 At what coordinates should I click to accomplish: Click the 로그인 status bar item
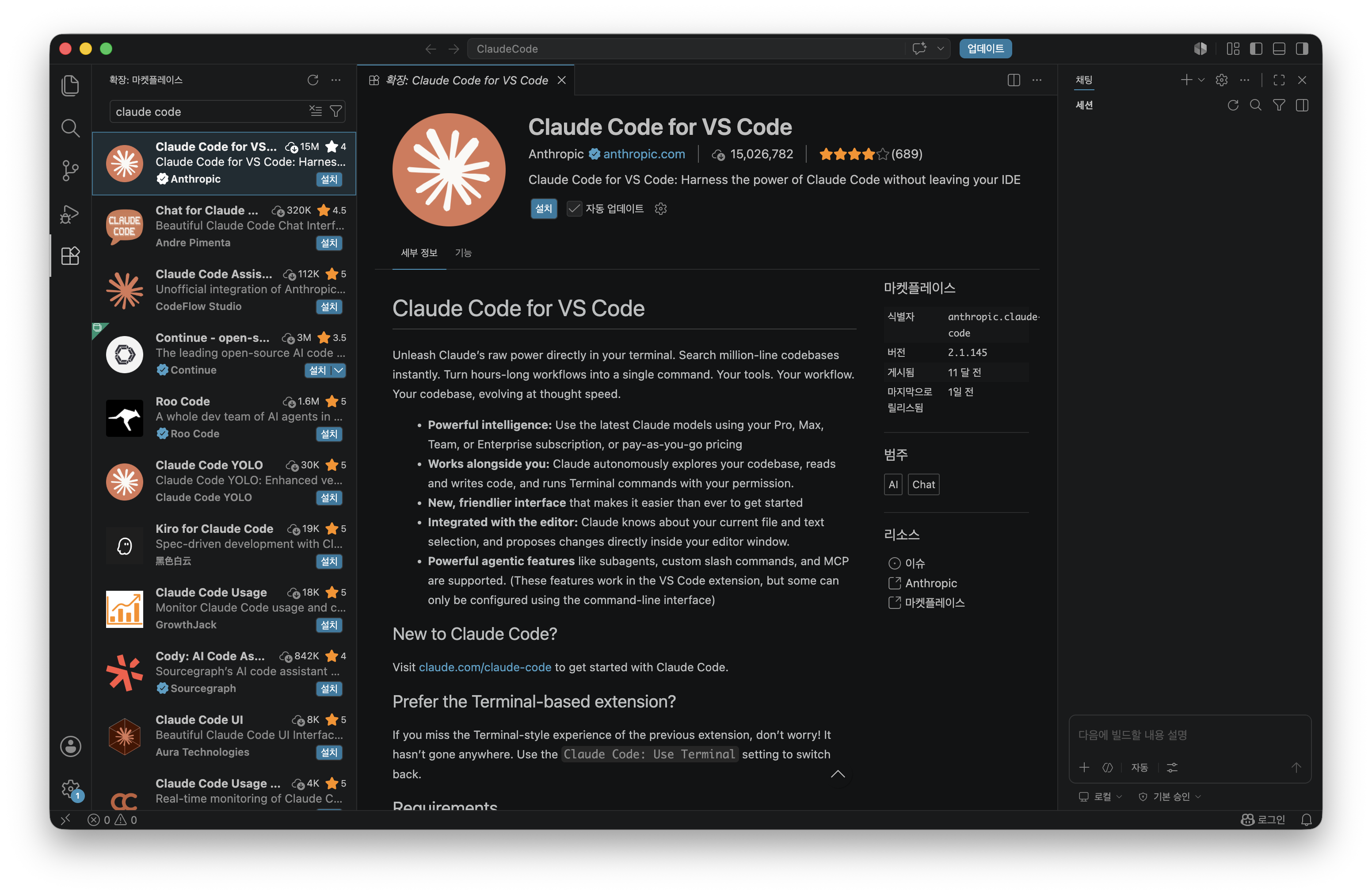[x=1263, y=819]
